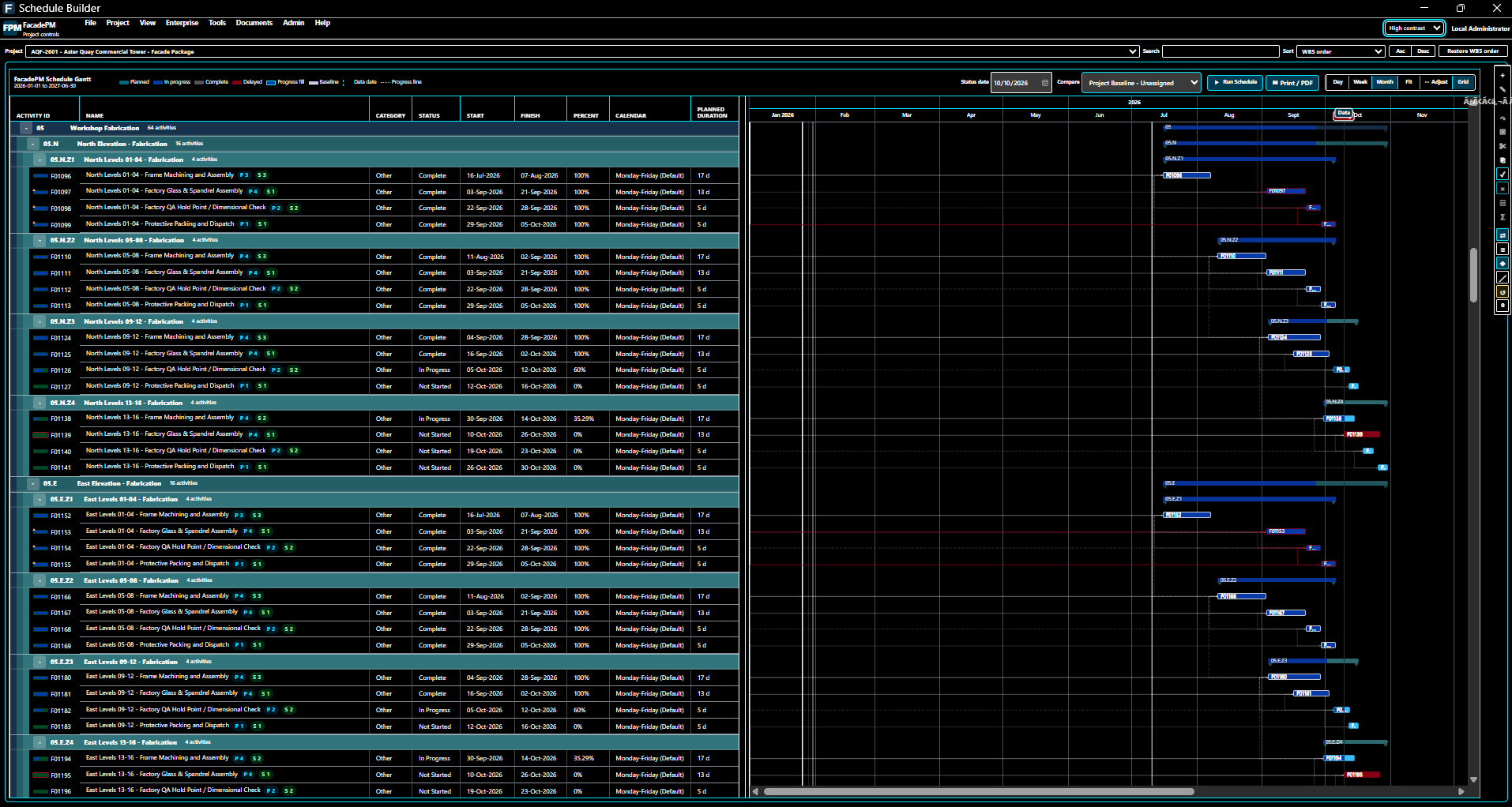The image size is (1512, 807).
Task: Open the calendar picker in Status date field
Action: pyautogui.click(x=1045, y=83)
